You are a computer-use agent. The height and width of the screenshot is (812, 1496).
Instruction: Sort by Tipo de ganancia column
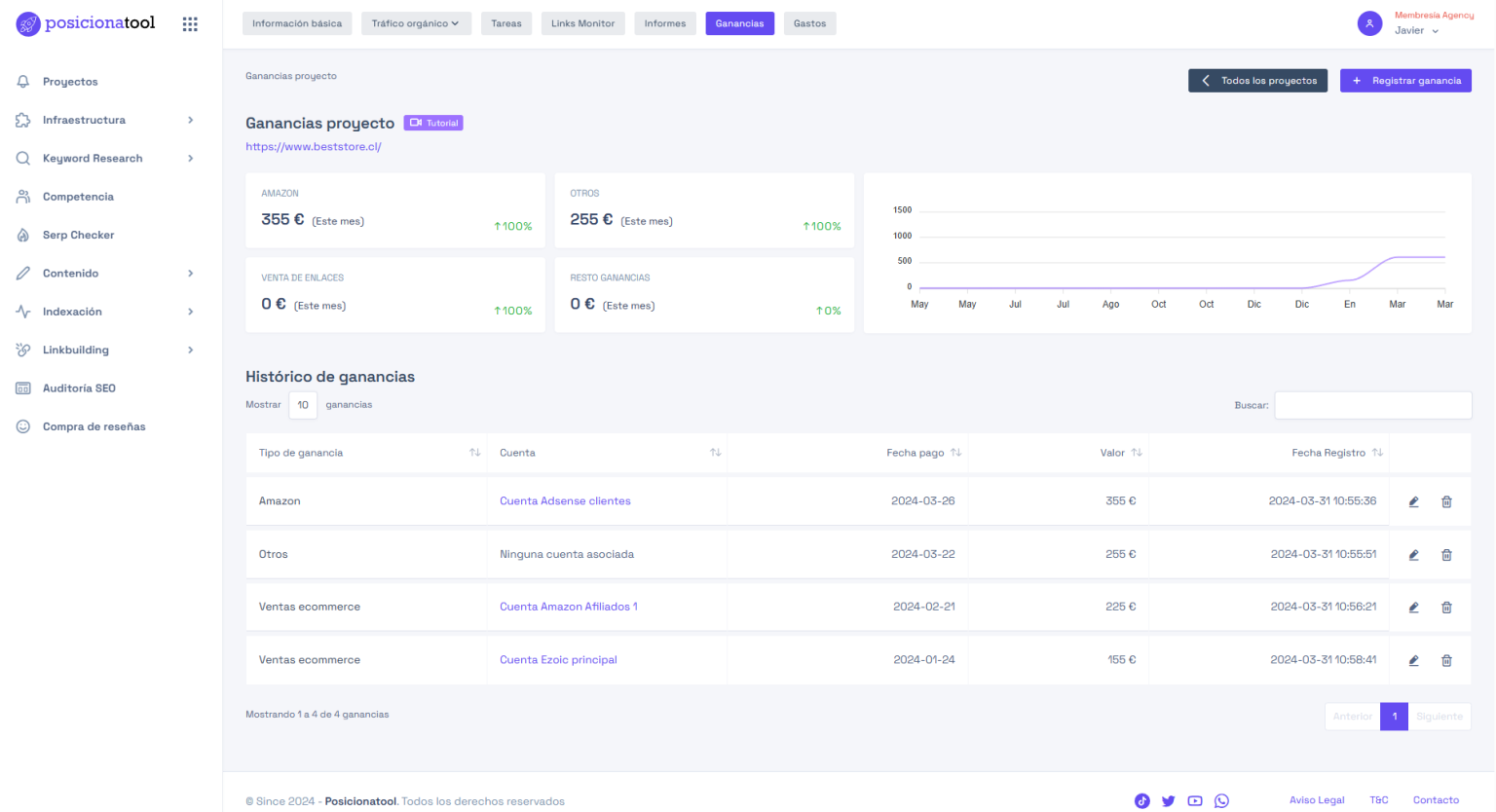(475, 453)
